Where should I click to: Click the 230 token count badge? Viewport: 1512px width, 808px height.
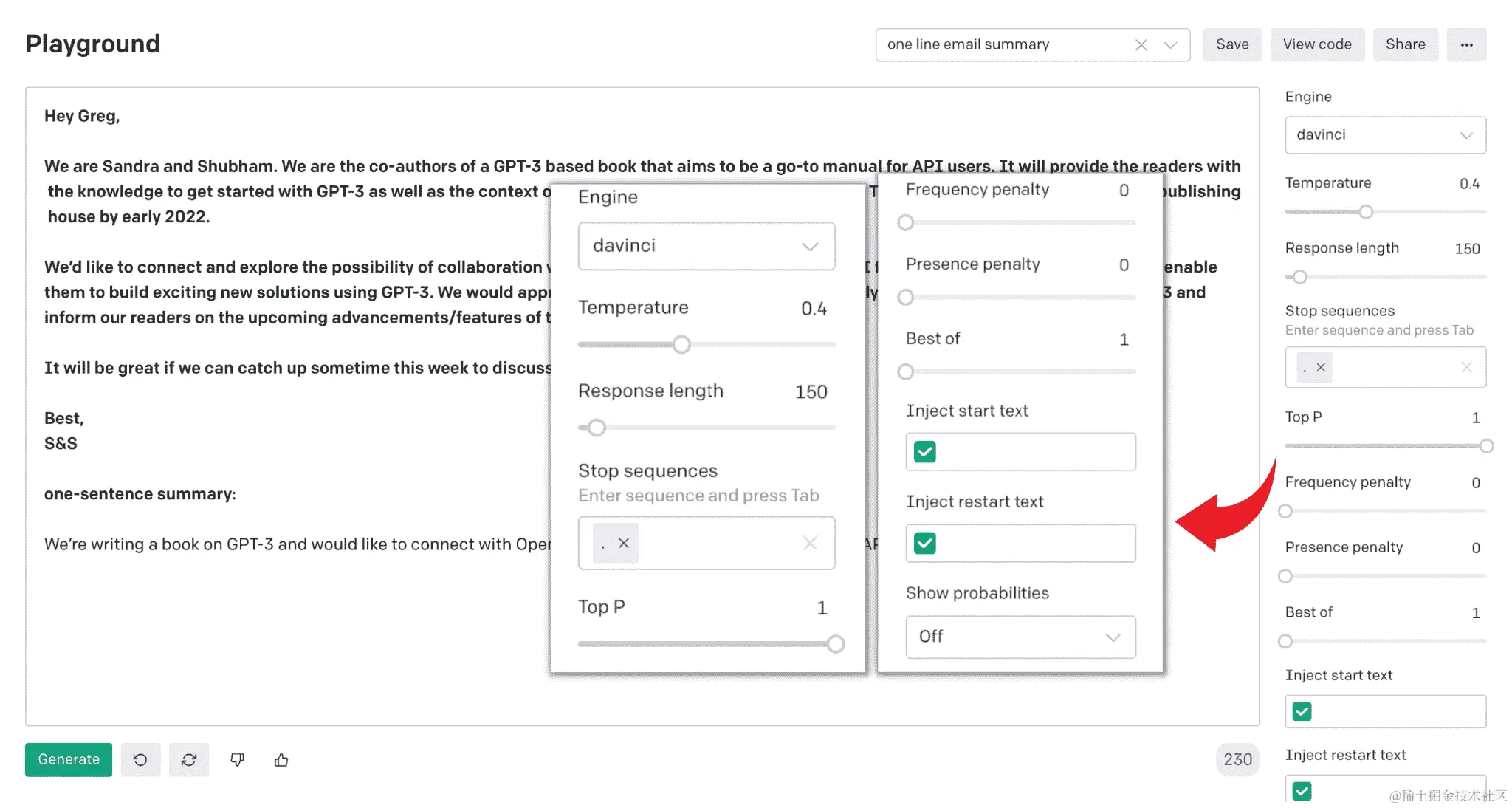1237,759
